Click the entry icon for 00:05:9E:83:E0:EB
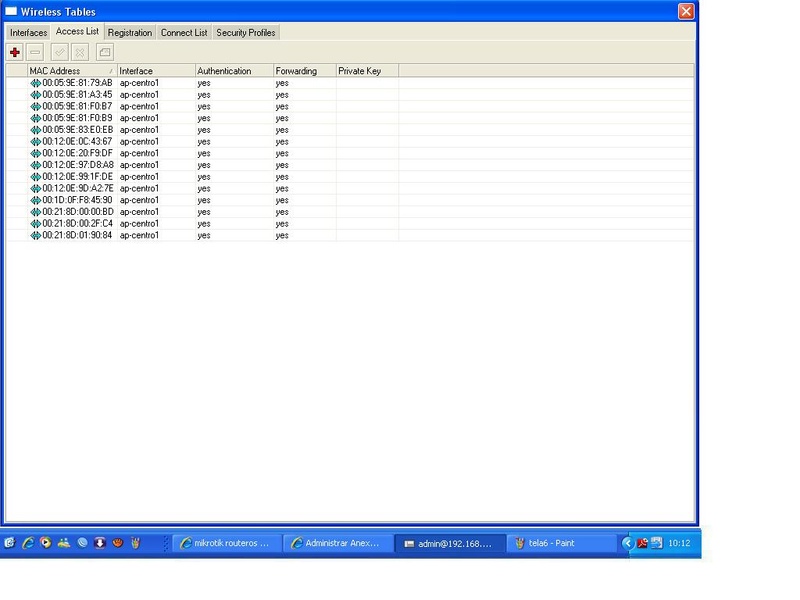The width and height of the screenshot is (800, 600). 35,130
